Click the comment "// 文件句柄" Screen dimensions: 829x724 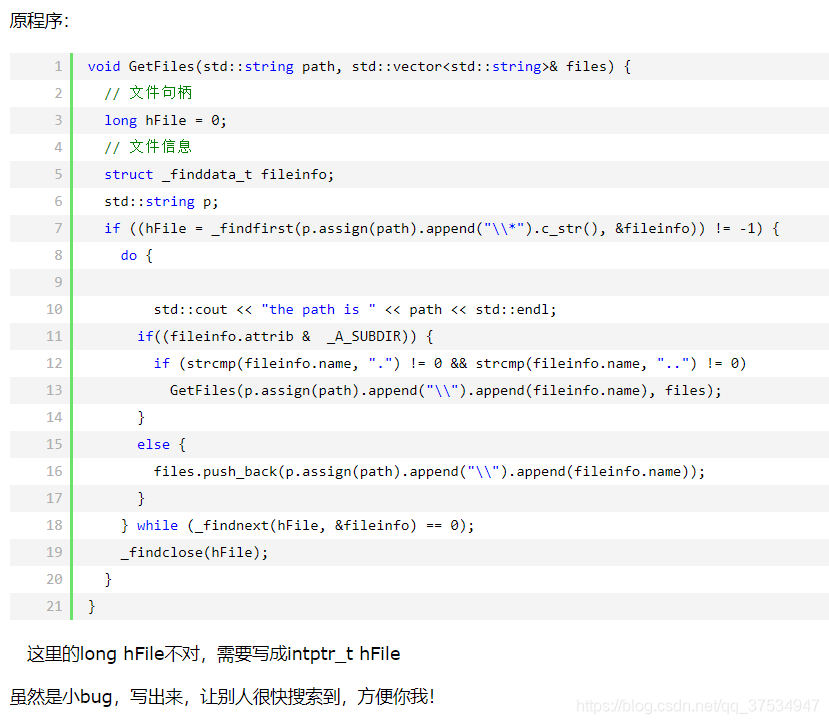(148, 93)
